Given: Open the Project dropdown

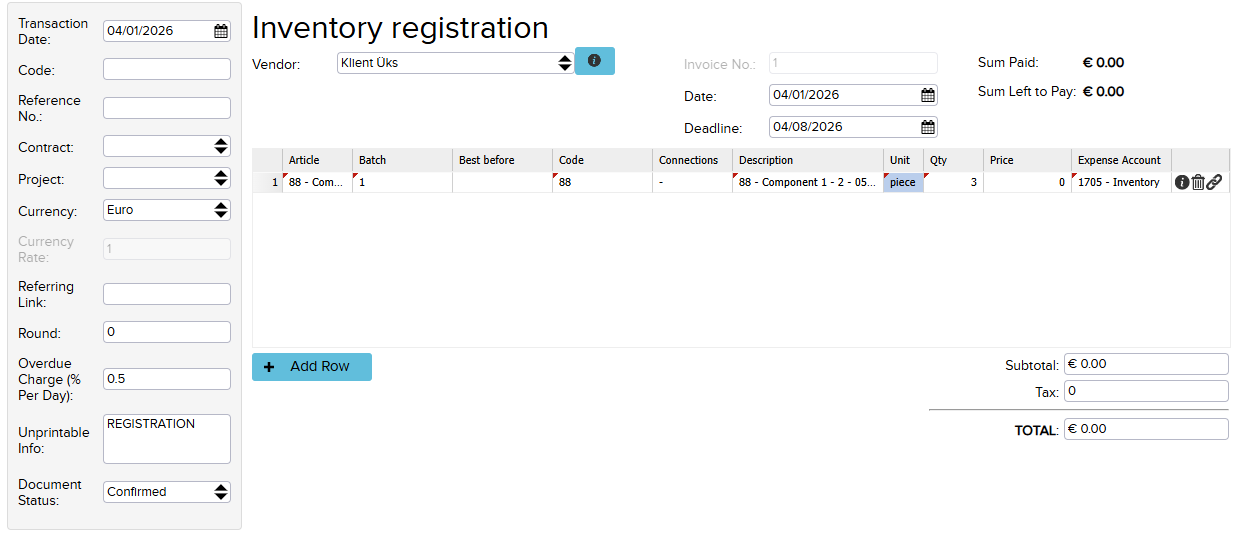Looking at the screenshot, I should 221,178.
